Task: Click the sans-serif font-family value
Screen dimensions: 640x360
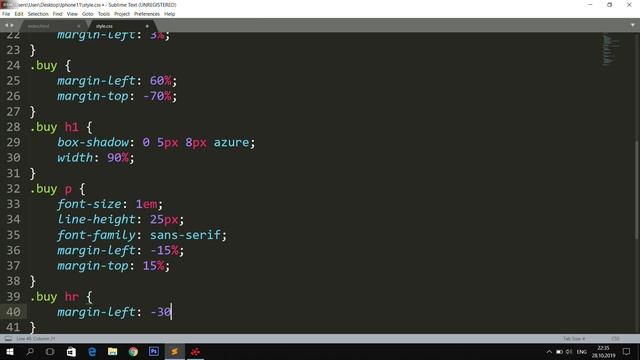Action: pyautogui.click(x=185, y=235)
